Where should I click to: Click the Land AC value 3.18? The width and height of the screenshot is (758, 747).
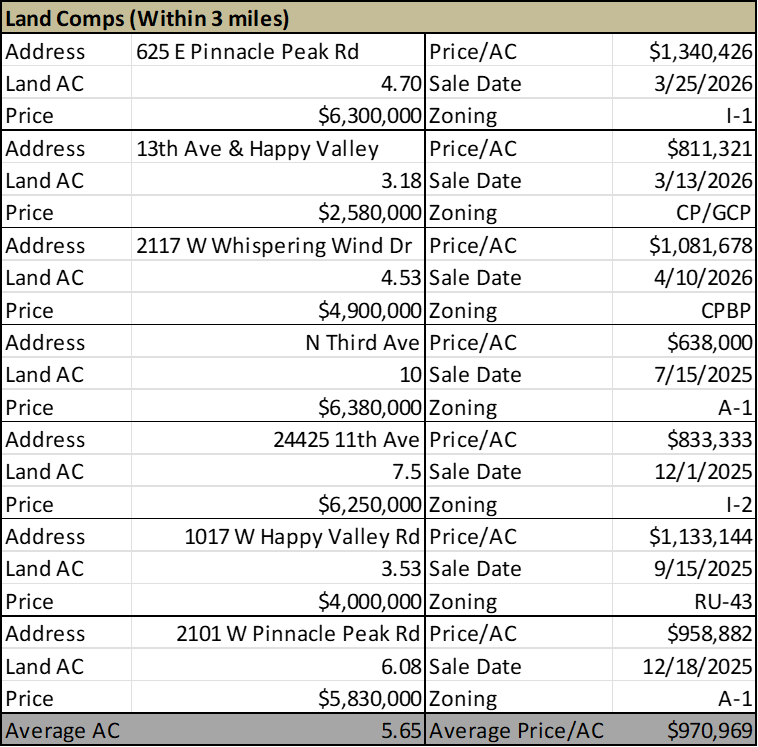[277, 180]
